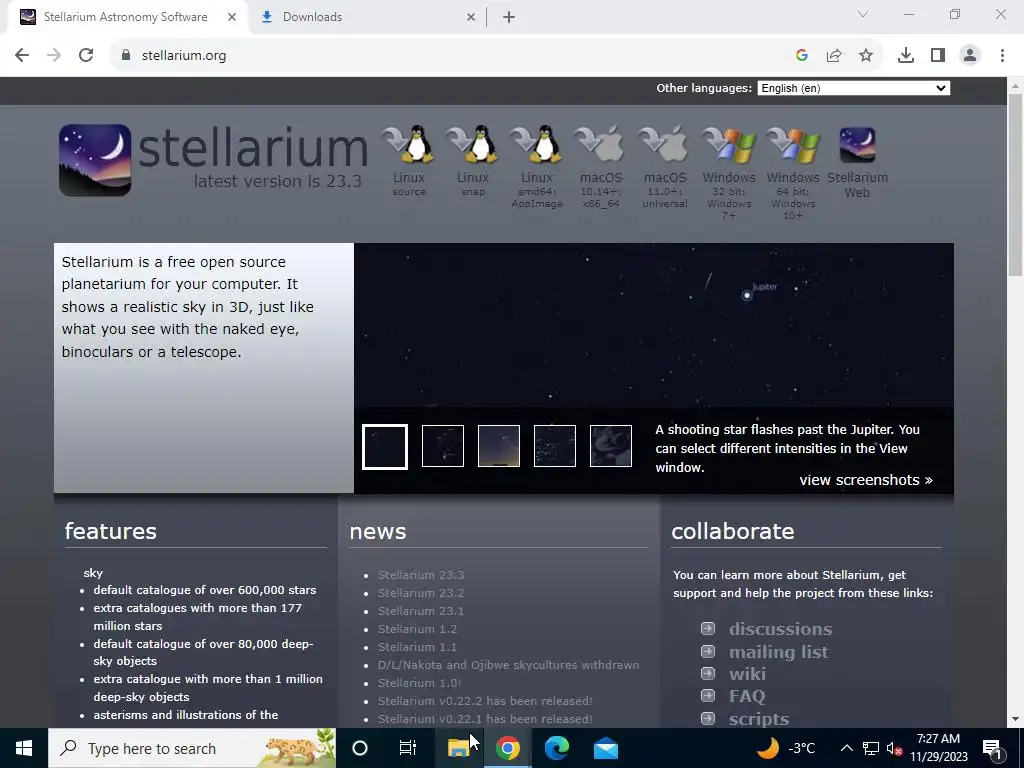The width and height of the screenshot is (1024, 768).
Task: Open File Explorer from taskbar
Action: [x=458, y=748]
